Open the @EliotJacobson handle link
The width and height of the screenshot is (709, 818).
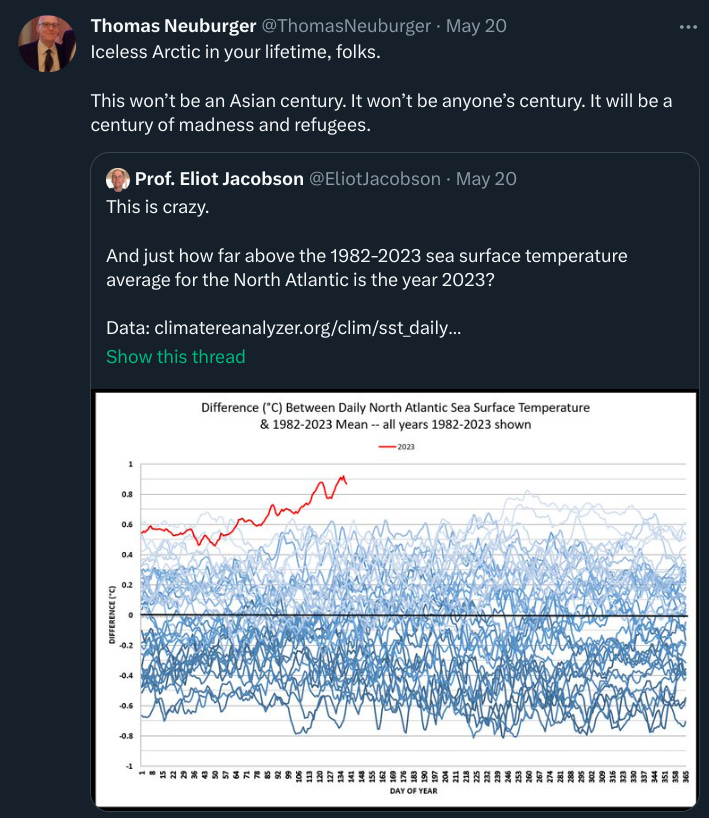pyautogui.click(x=375, y=179)
